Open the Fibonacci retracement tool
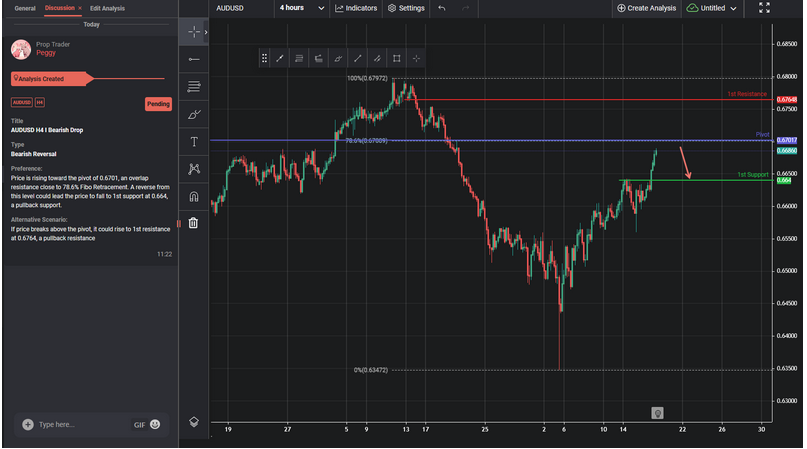 (x=194, y=87)
